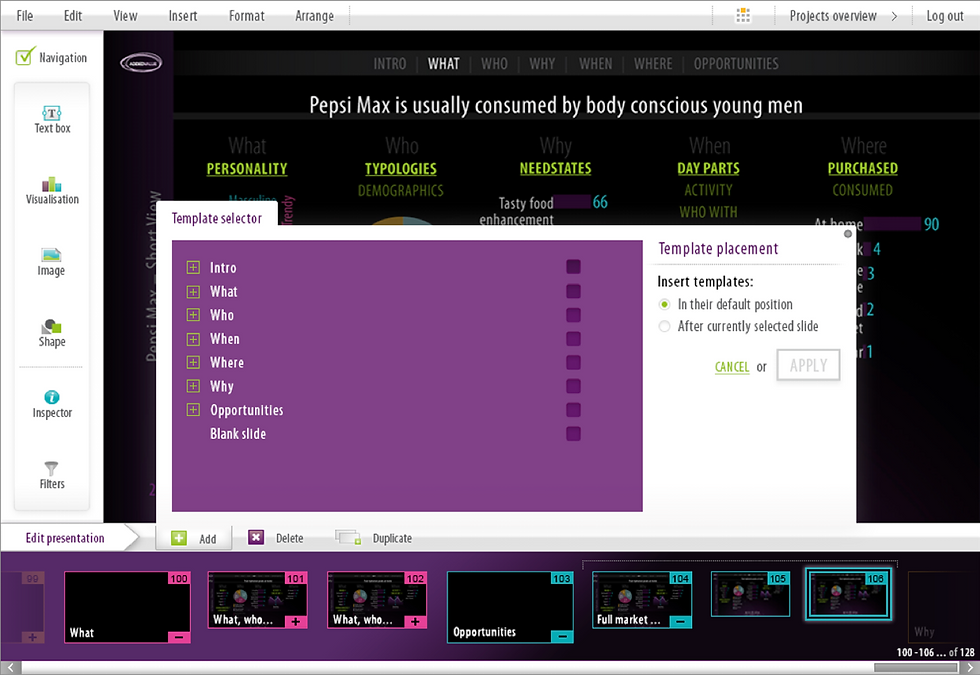The image size is (980, 675).
Task: Open the Arrange menu
Action: (314, 16)
